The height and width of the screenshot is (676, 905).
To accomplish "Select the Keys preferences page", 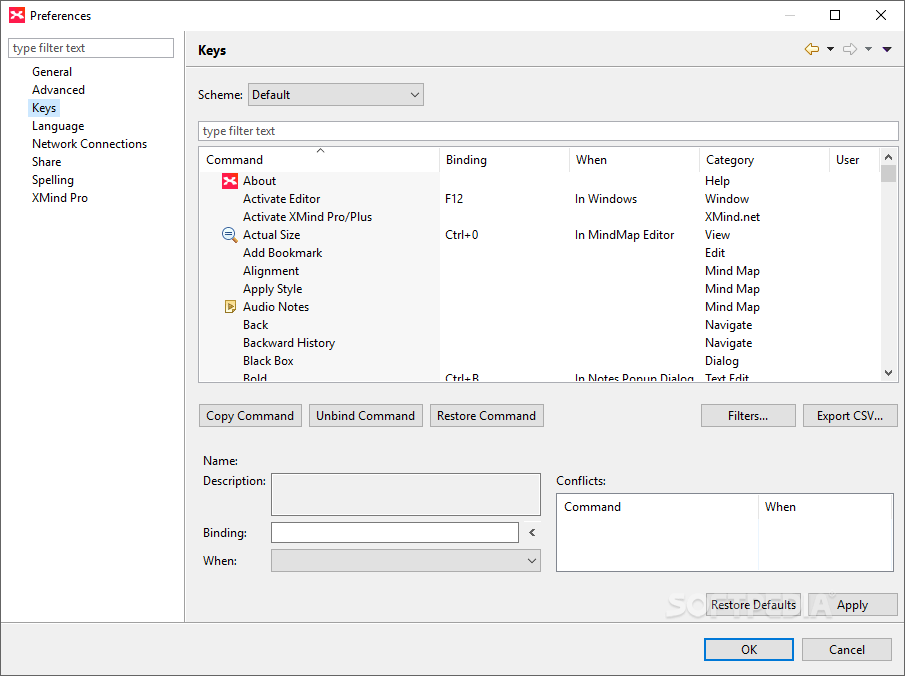I will click(43, 107).
